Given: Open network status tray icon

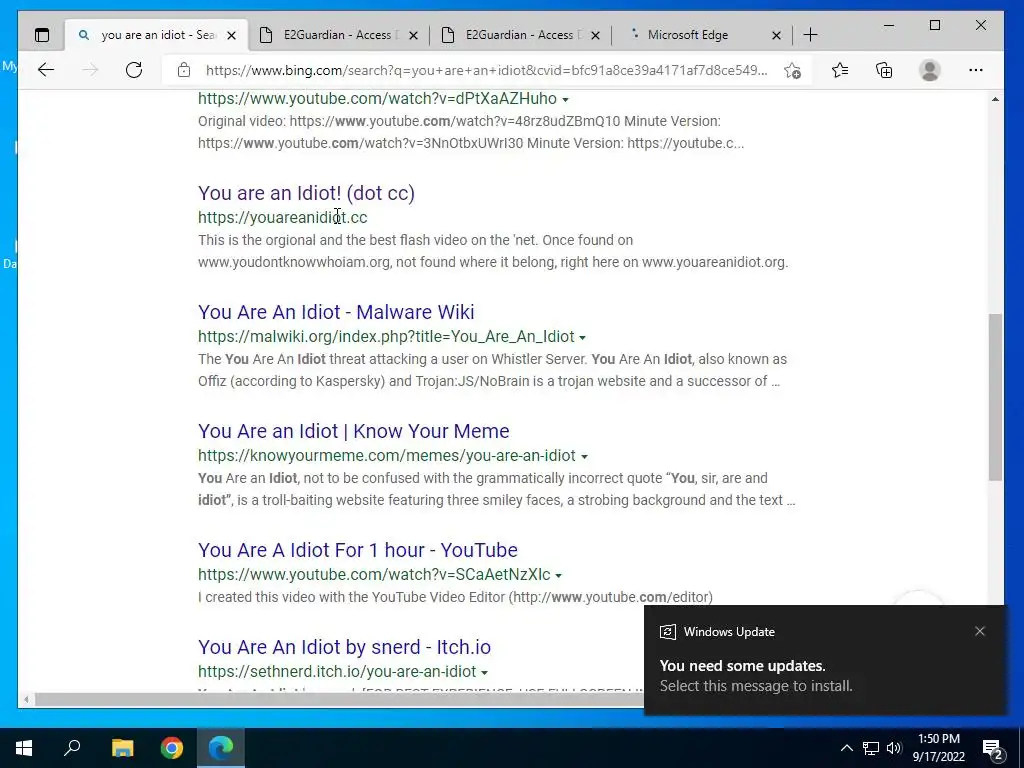Looking at the screenshot, I should (871, 748).
